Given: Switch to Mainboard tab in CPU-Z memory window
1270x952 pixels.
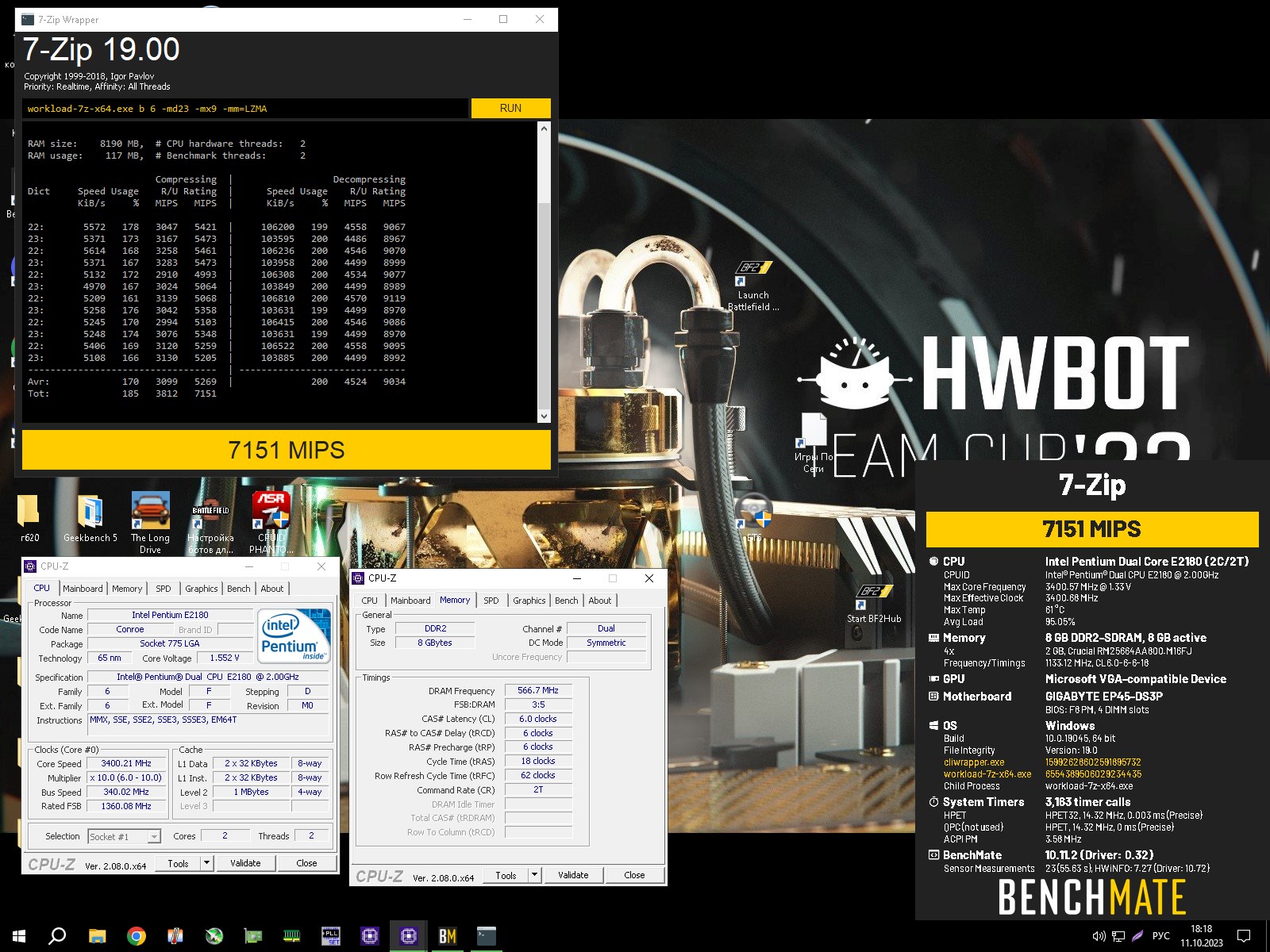Looking at the screenshot, I should [x=410, y=601].
